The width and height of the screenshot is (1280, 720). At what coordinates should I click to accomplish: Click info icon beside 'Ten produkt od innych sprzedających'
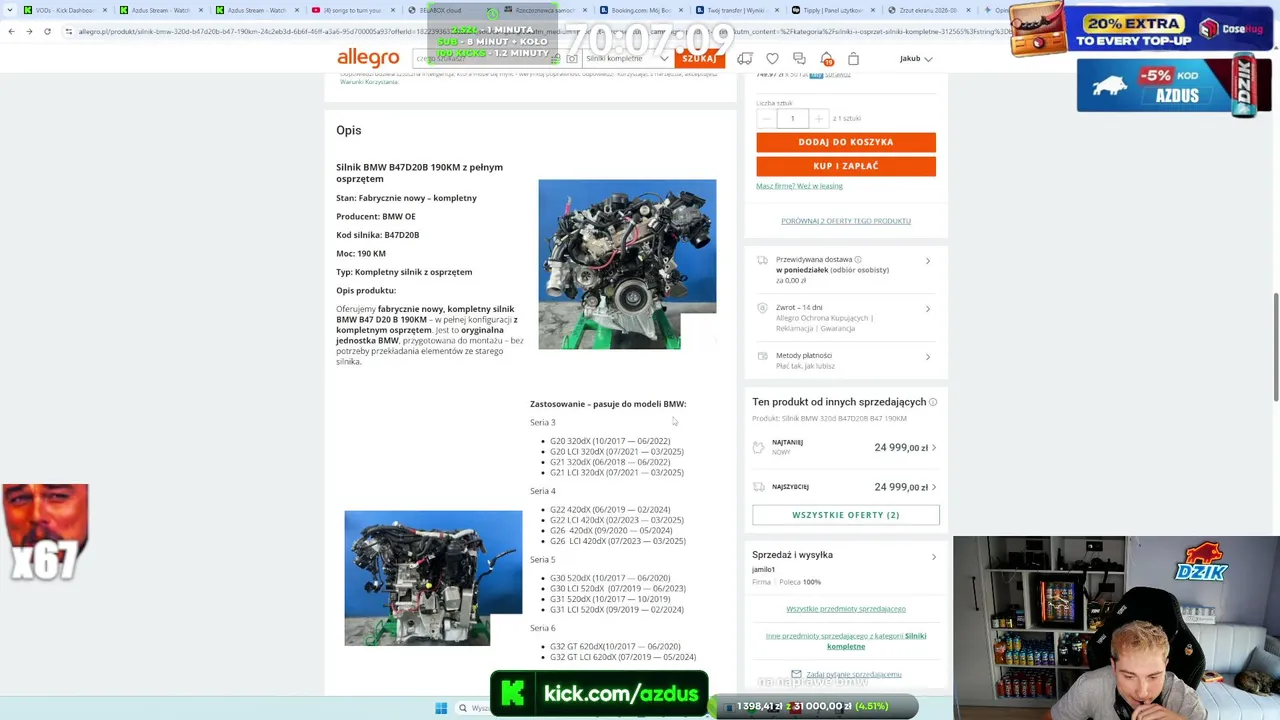933,402
